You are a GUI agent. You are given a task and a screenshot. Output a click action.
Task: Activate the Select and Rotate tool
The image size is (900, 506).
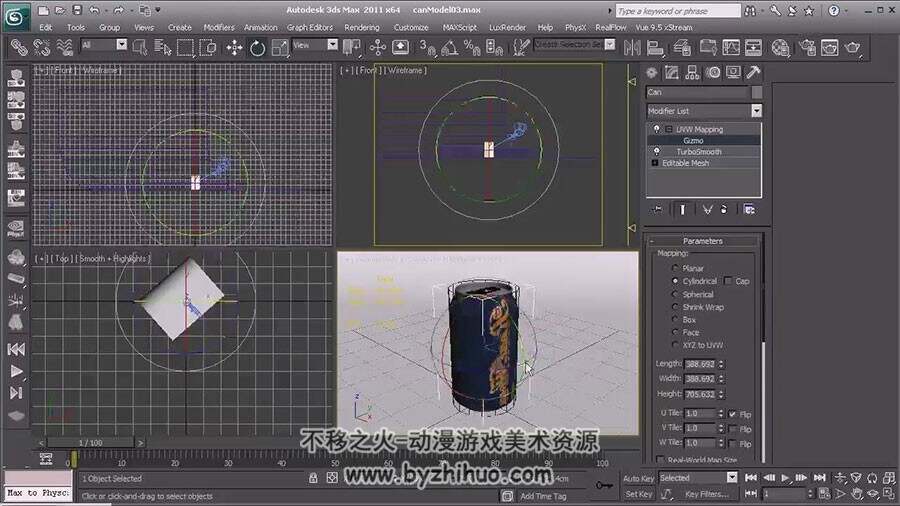coord(257,48)
